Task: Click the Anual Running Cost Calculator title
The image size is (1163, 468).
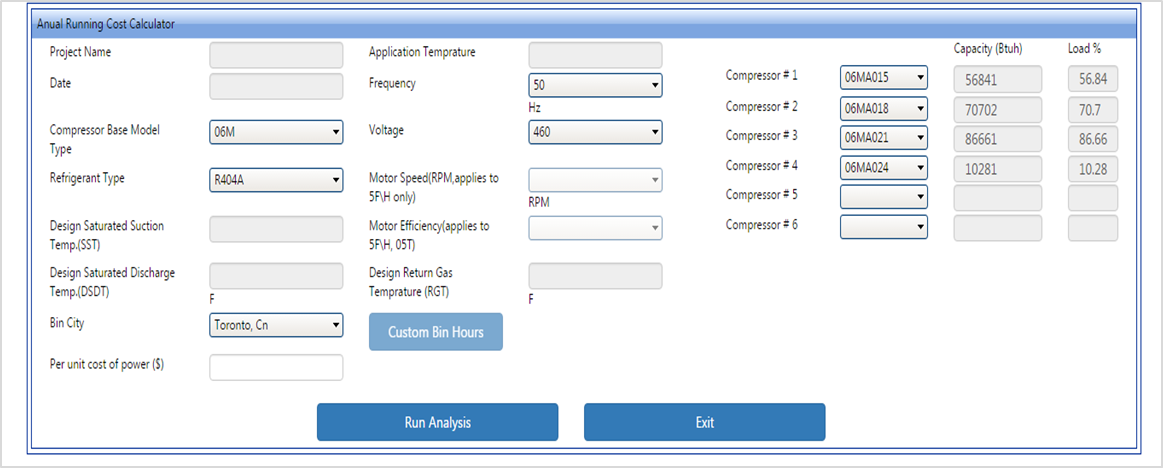Action: pos(106,24)
